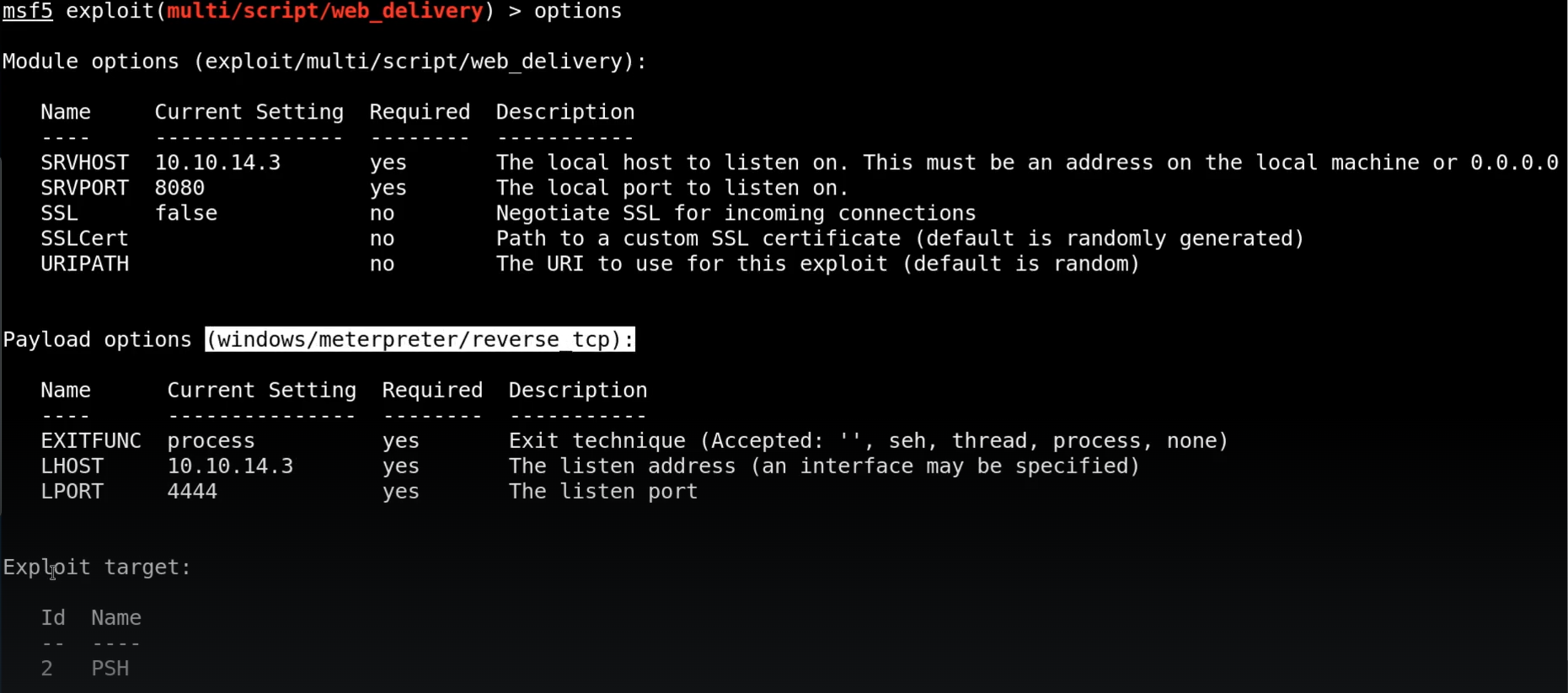Click the 'Required' header in the Payload options table
The image size is (1568, 693).
[432, 390]
